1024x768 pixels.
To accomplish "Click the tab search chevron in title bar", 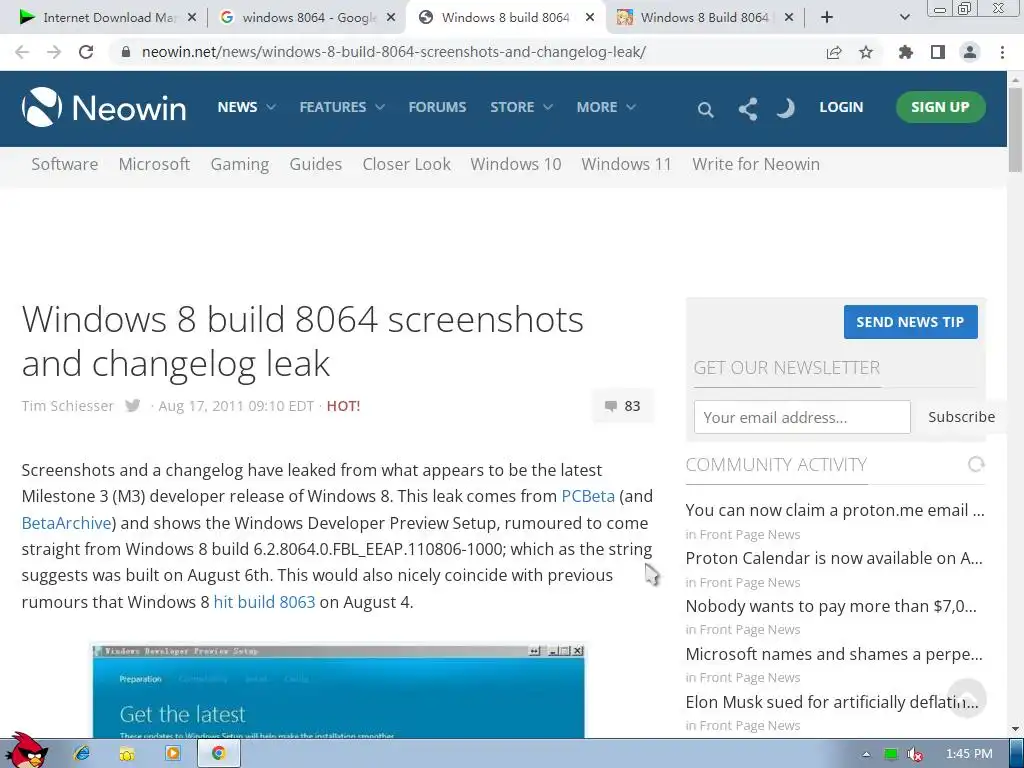I will [904, 18].
